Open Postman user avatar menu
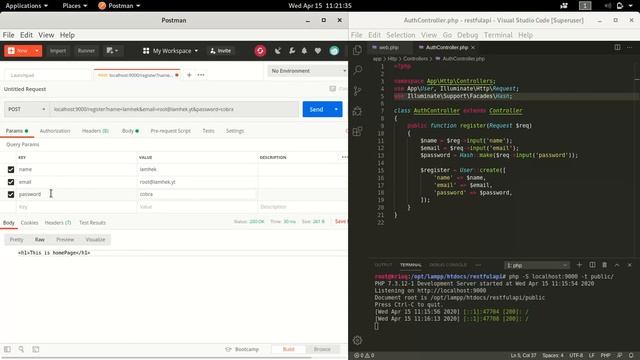The image size is (640, 360). tap(334, 51)
